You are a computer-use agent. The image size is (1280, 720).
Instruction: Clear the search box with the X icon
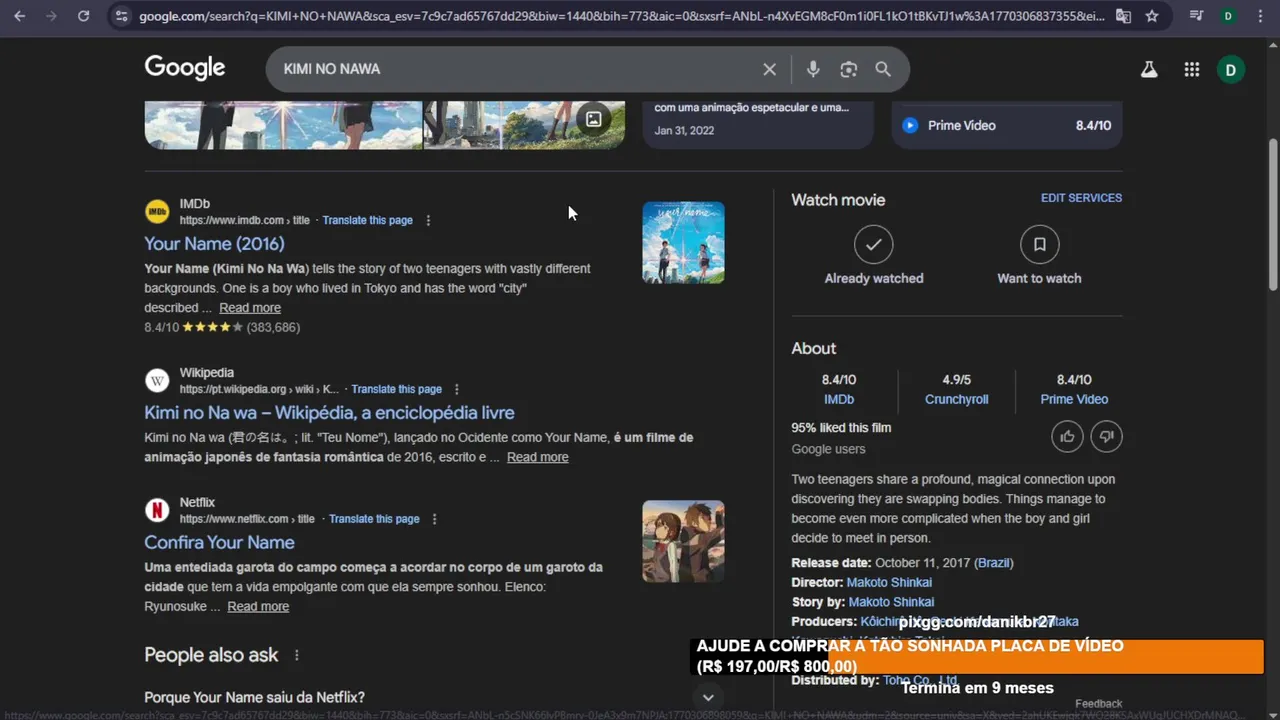pyautogui.click(x=769, y=69)
